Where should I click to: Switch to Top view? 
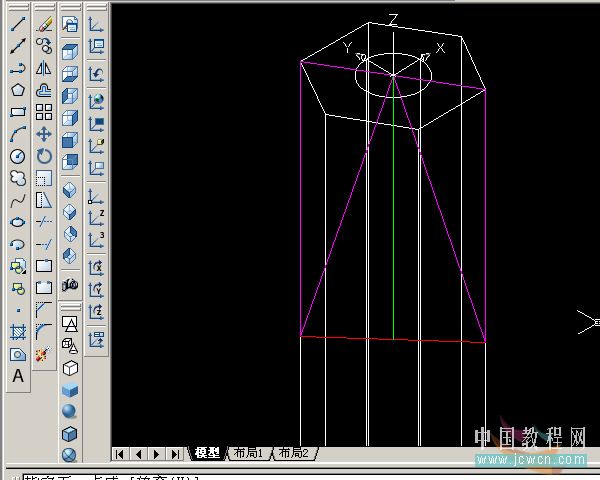tap(70, 52)
